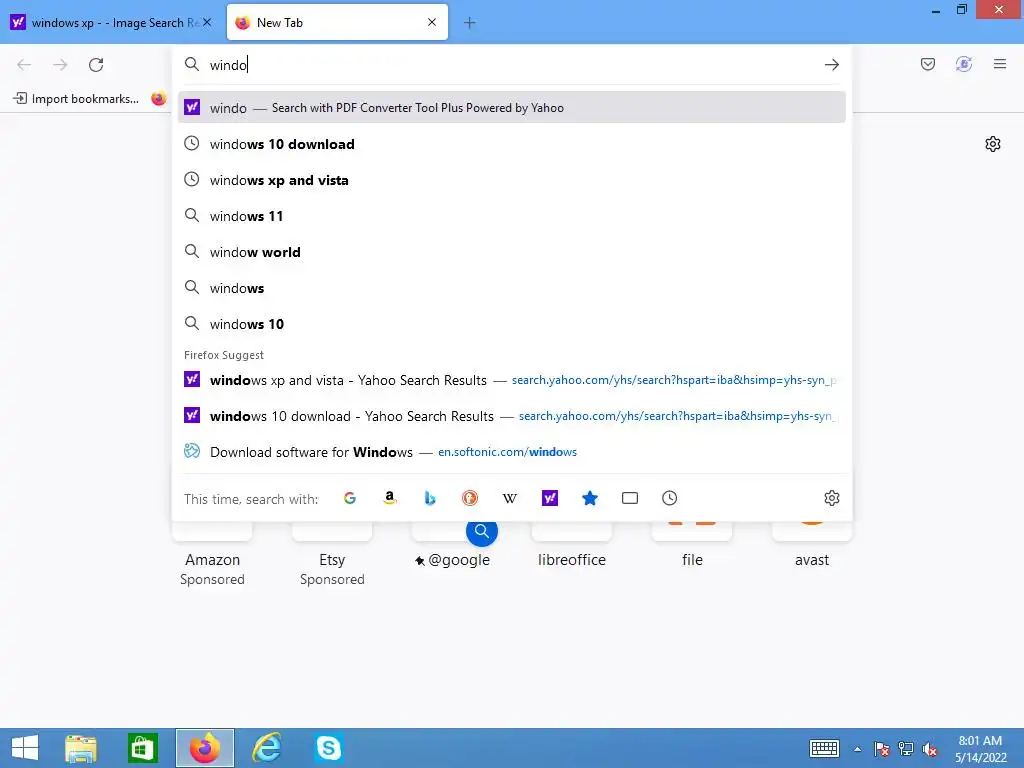Image resolution: width=1024 pixels, height=768 pixels.
Task: Search bookmarks using the star icon
Action: 590,498
